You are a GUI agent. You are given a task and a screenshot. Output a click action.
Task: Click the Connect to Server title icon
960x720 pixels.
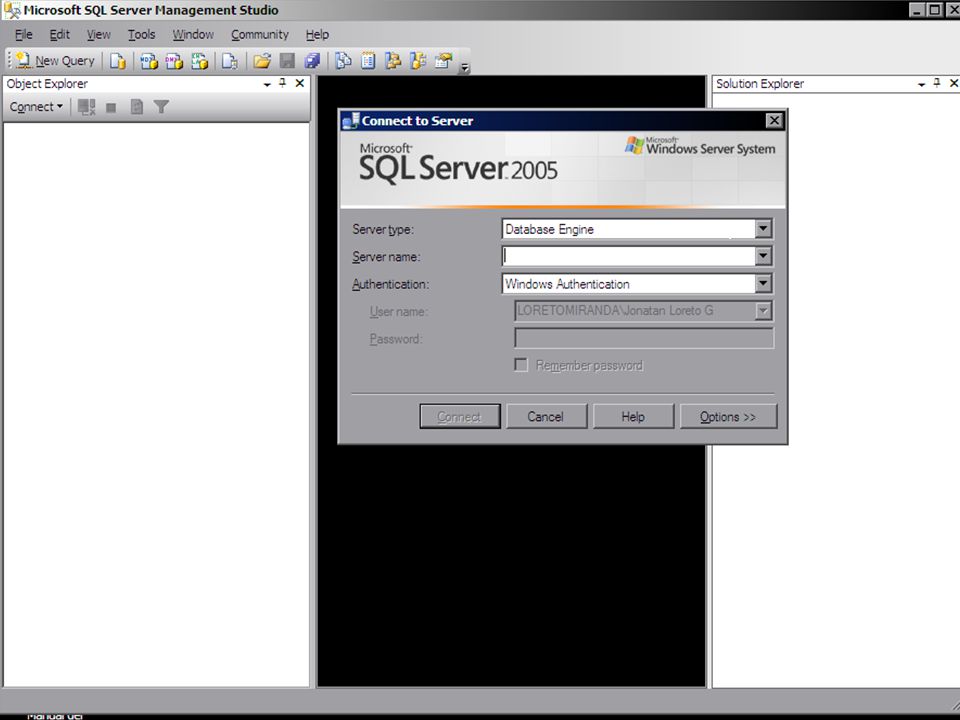tap(351, 121)
